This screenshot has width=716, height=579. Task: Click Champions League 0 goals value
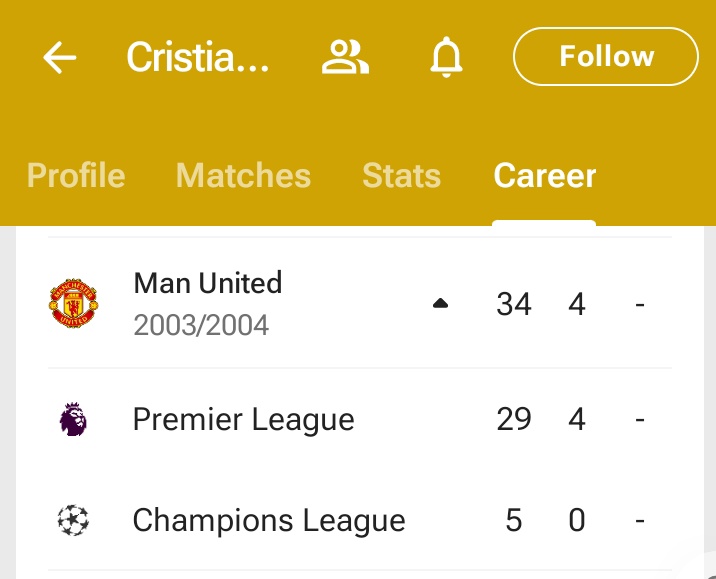coord(577,520)
